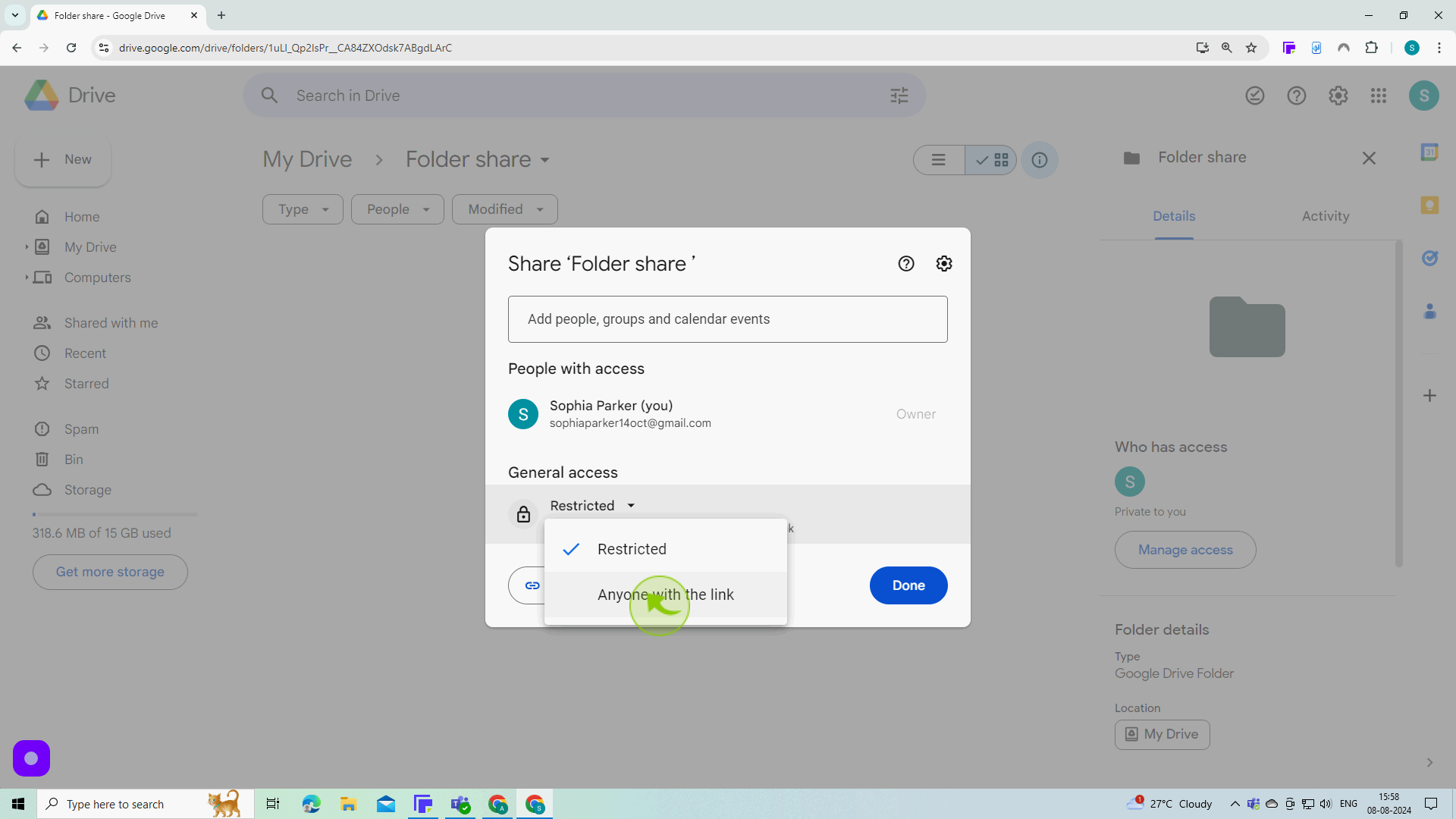Open Google Tasks side panel icon
Viewport: 1456px width, 819px height.
click(1430, 258)
